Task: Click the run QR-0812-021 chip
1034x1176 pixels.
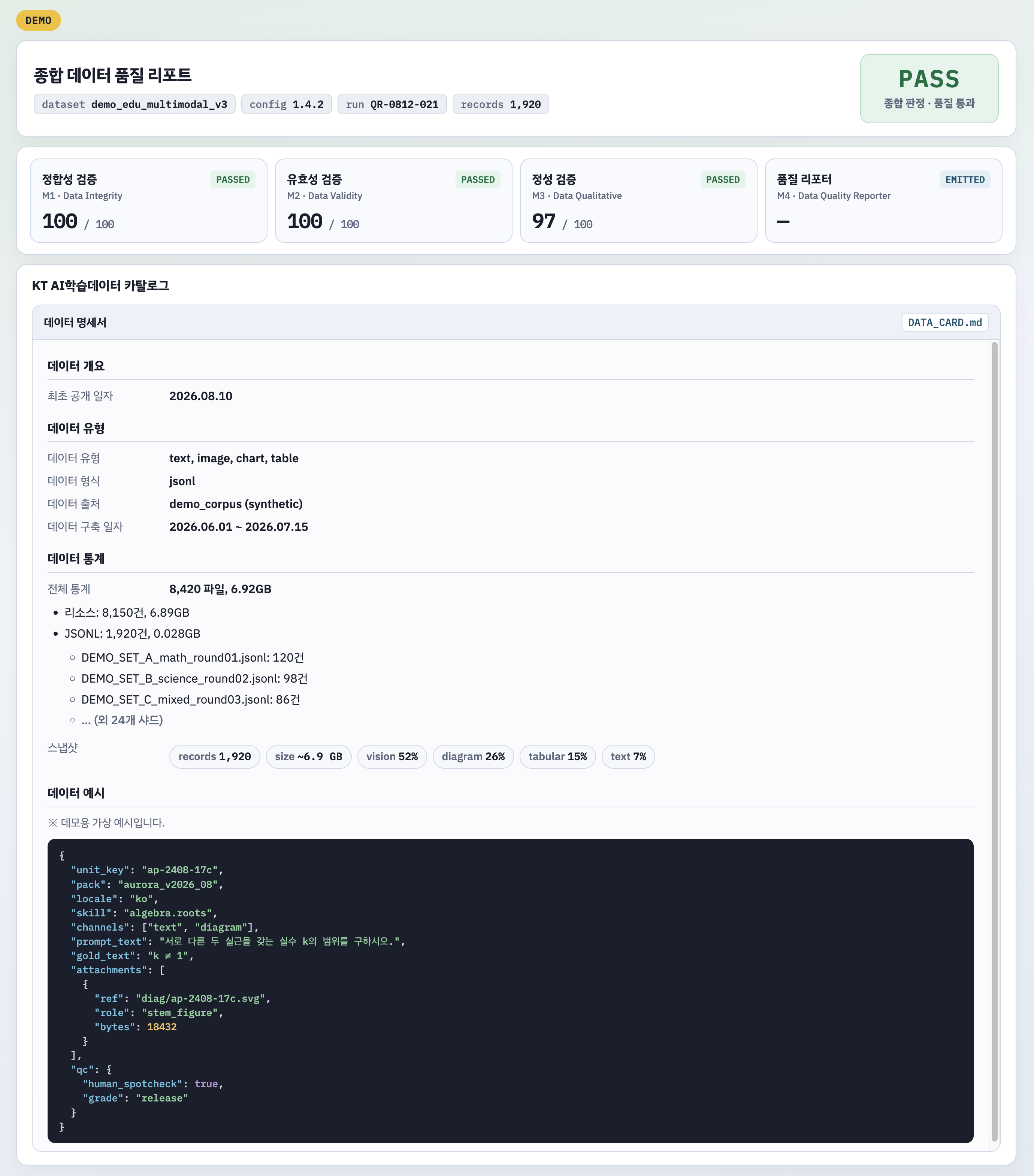Action: click(392, 104)
